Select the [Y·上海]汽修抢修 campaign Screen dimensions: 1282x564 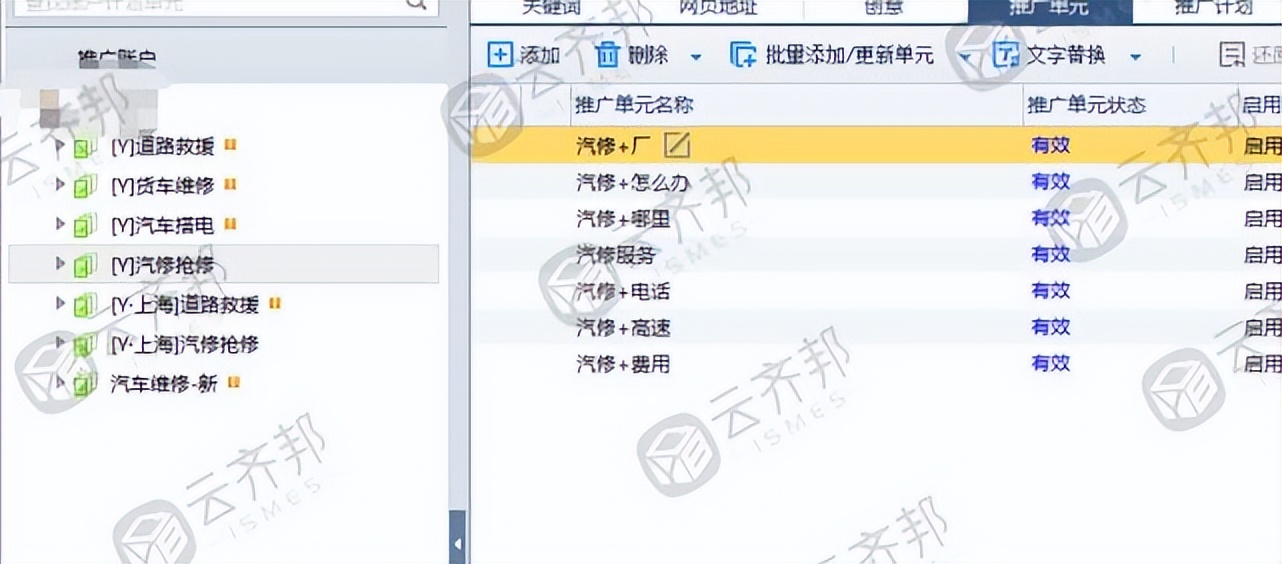(x=185, y=344)
